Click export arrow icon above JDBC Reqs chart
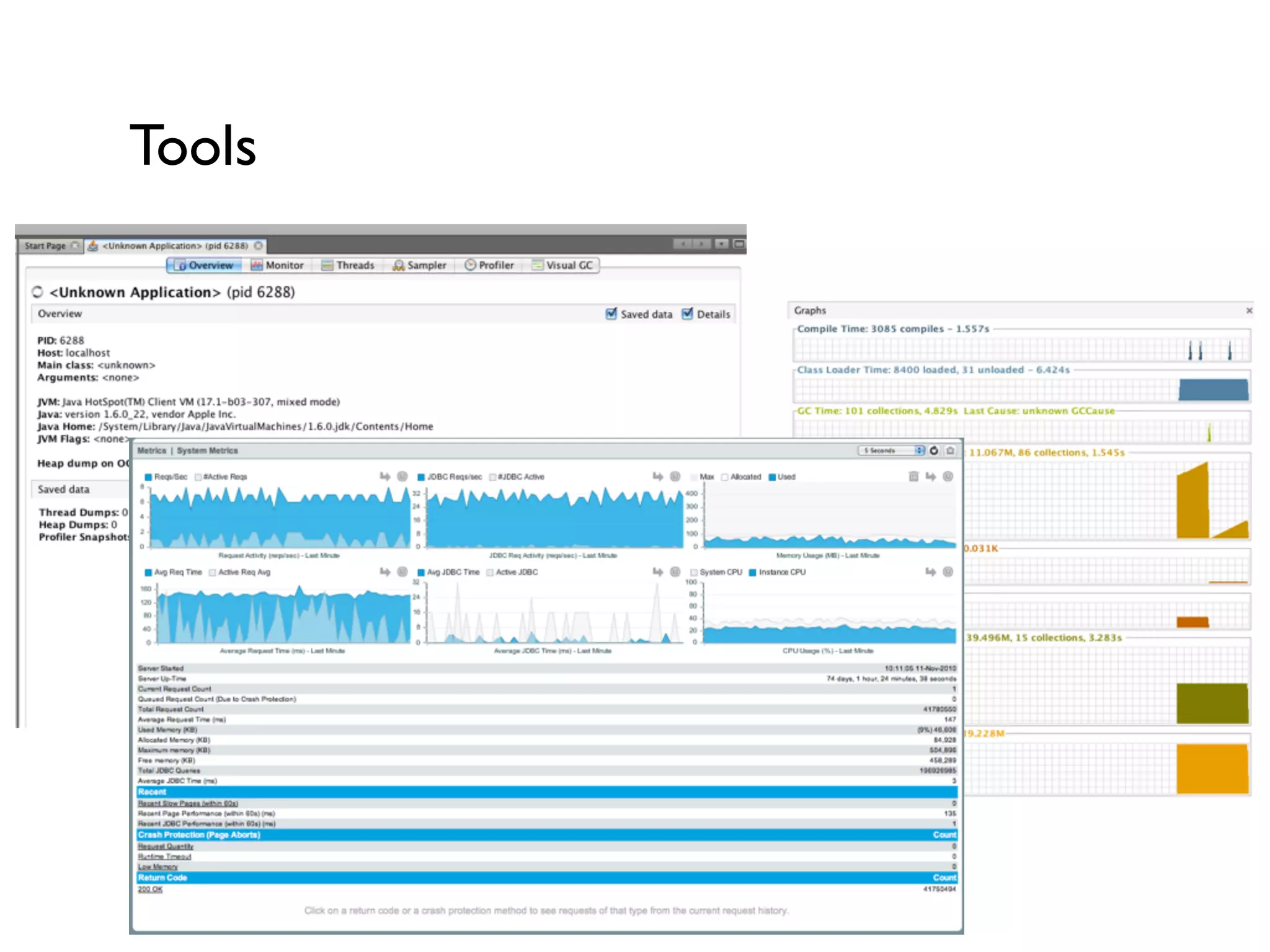 pyautogui.click(x=658, y=476)
